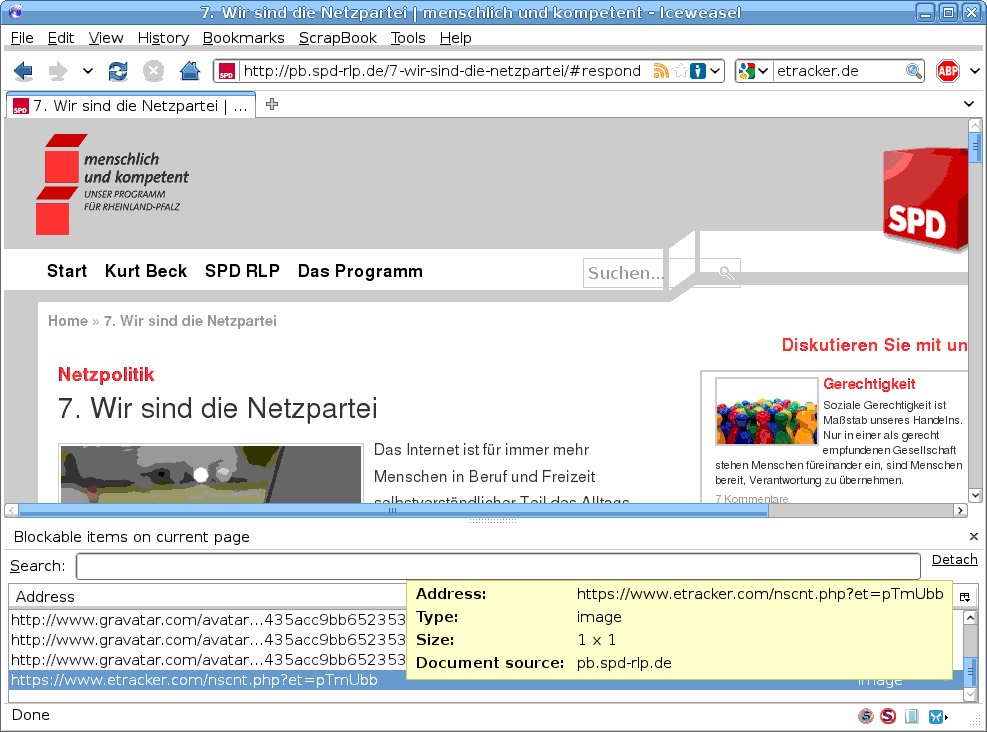This screenshot has width=987, height=732.
Task: Open a new tab with plus icon
Action: 272,105
